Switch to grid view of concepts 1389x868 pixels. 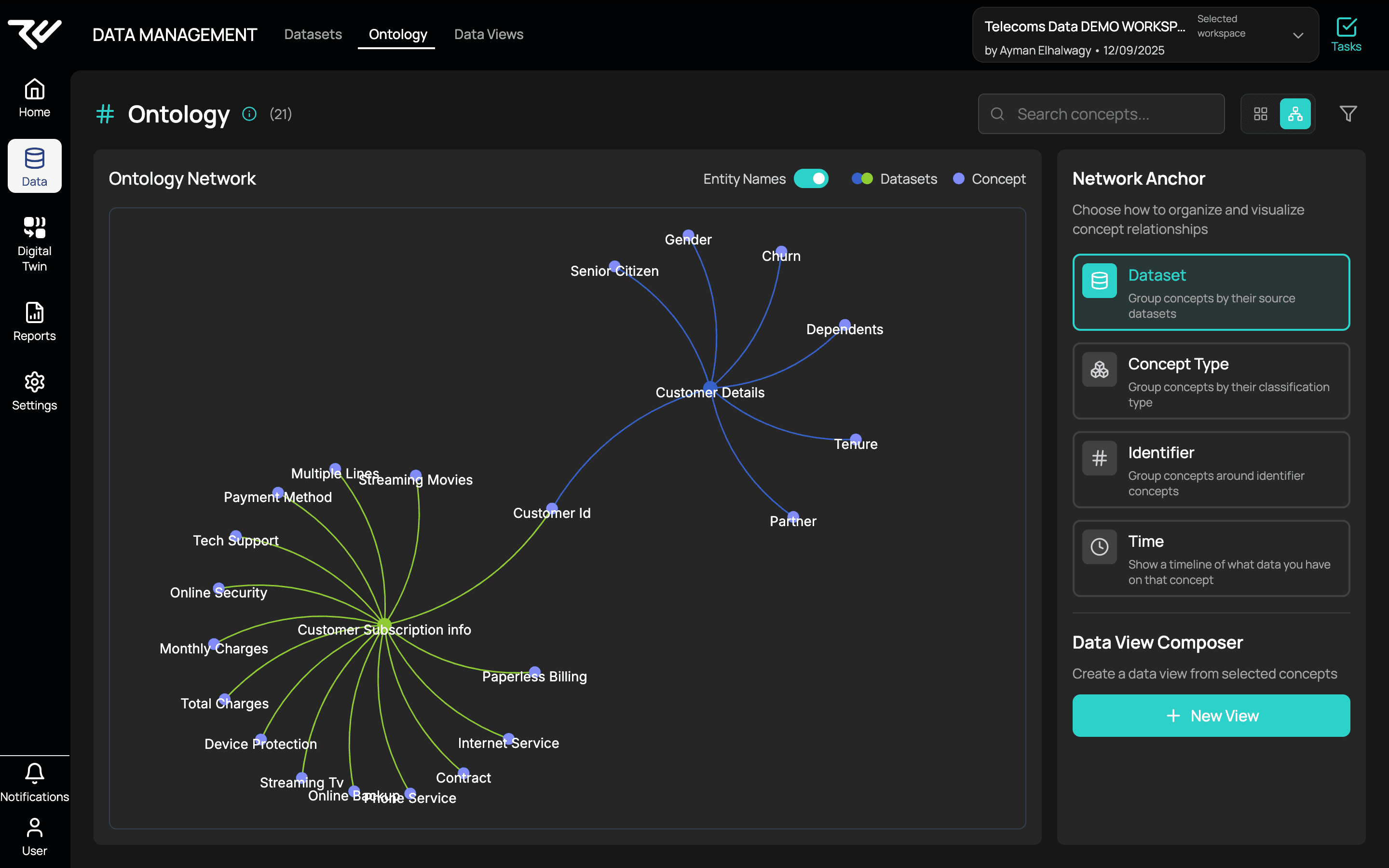pyautogui.click(x=1261, y=114)
